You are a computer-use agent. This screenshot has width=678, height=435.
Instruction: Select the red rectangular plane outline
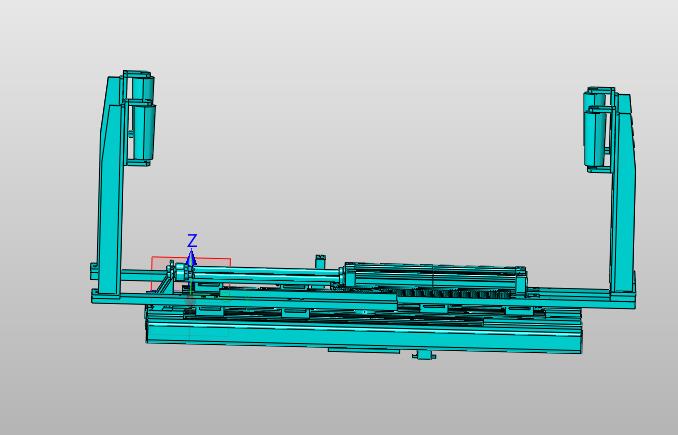191,274
